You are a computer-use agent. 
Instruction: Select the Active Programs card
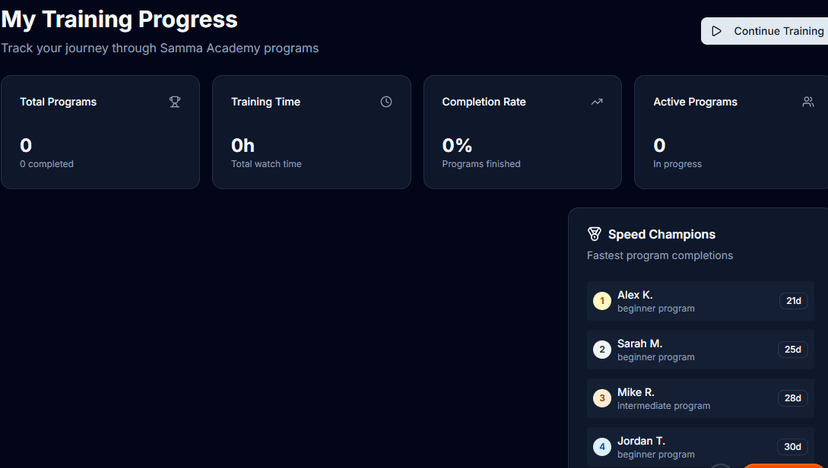(x=731, y=132)
